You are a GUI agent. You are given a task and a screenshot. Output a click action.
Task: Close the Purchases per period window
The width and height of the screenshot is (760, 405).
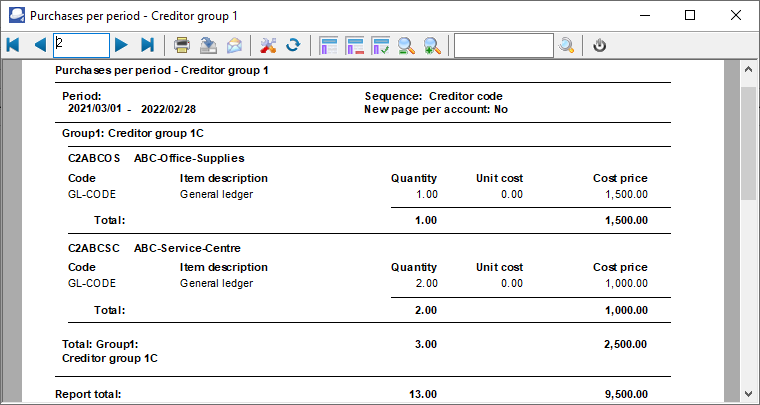[x=736, y=16]
